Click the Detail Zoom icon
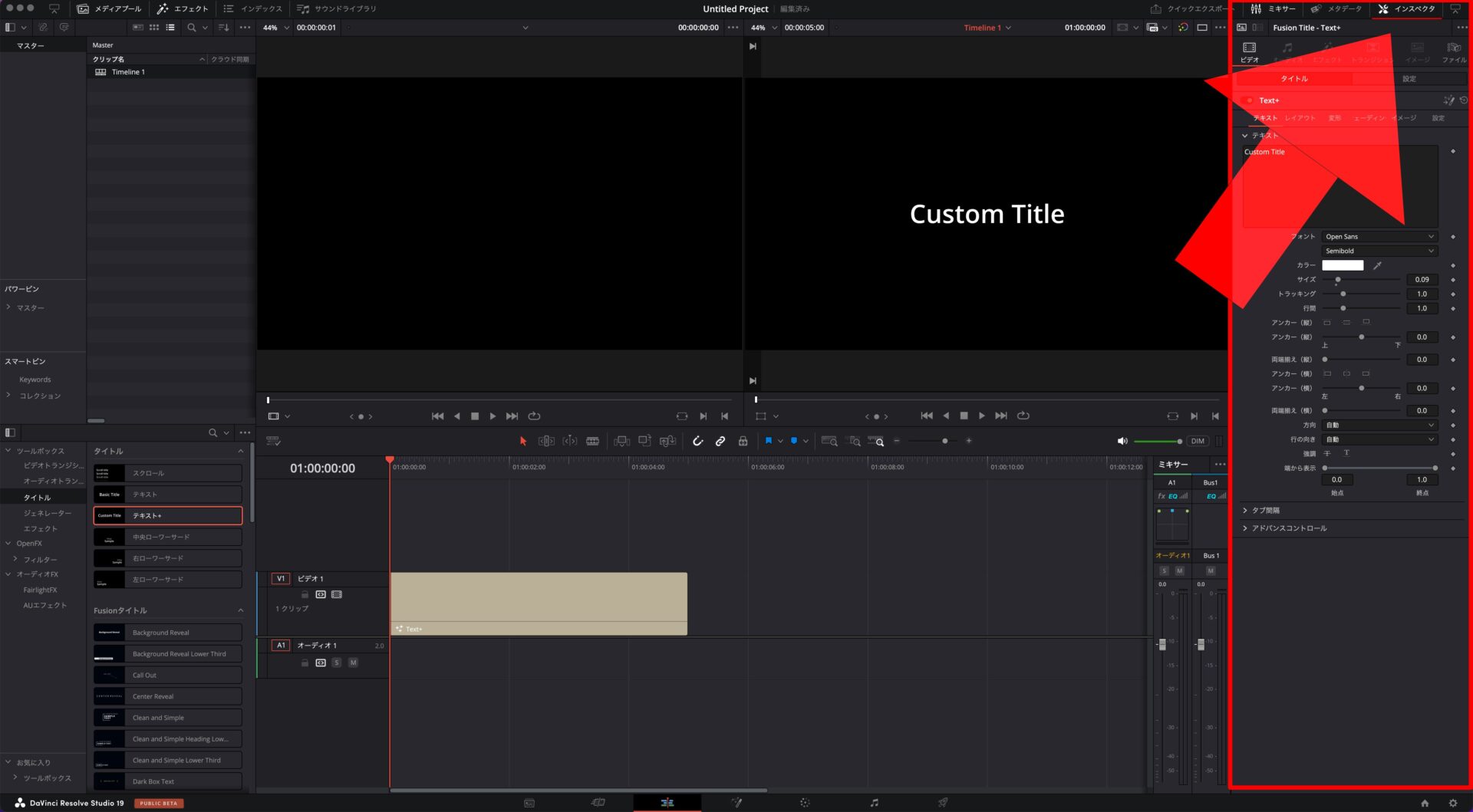 coord(853,441)
